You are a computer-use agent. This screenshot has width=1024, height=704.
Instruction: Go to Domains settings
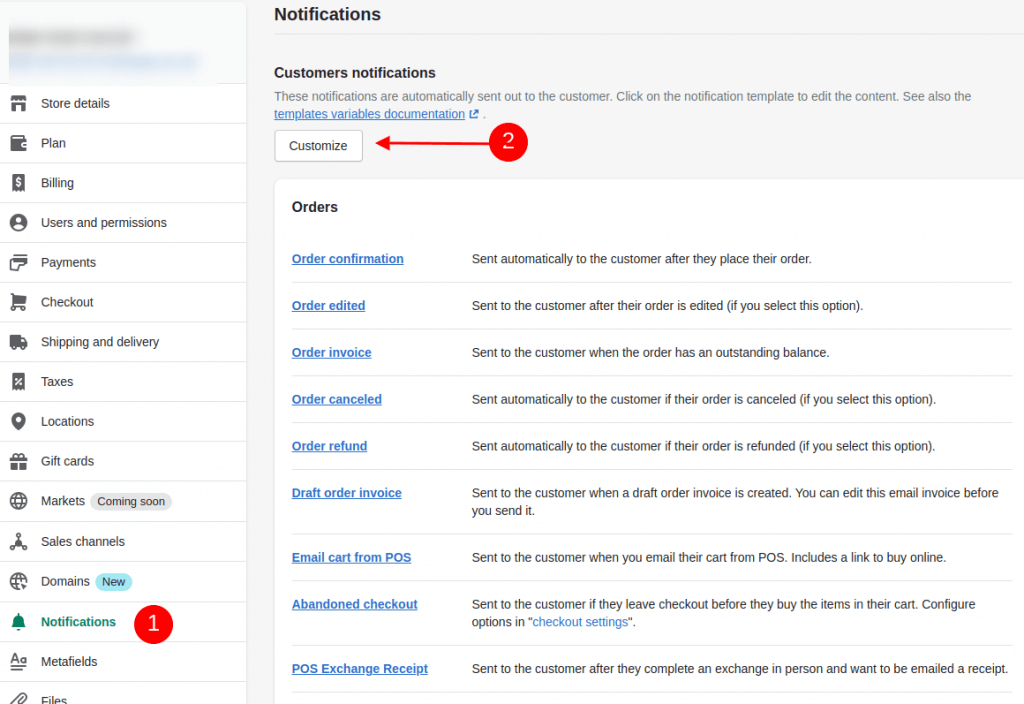pos(123,581)
